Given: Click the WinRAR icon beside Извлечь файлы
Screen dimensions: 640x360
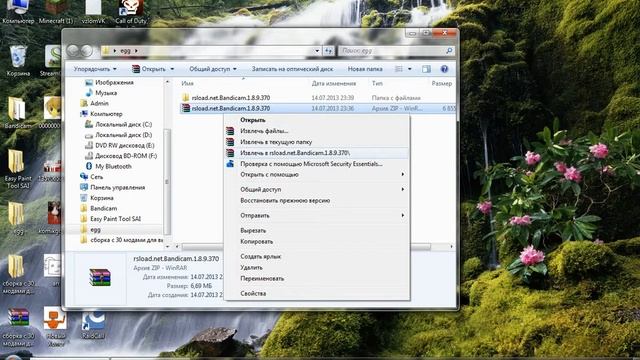Looking at the screenshot, I should tap(230, 131).
